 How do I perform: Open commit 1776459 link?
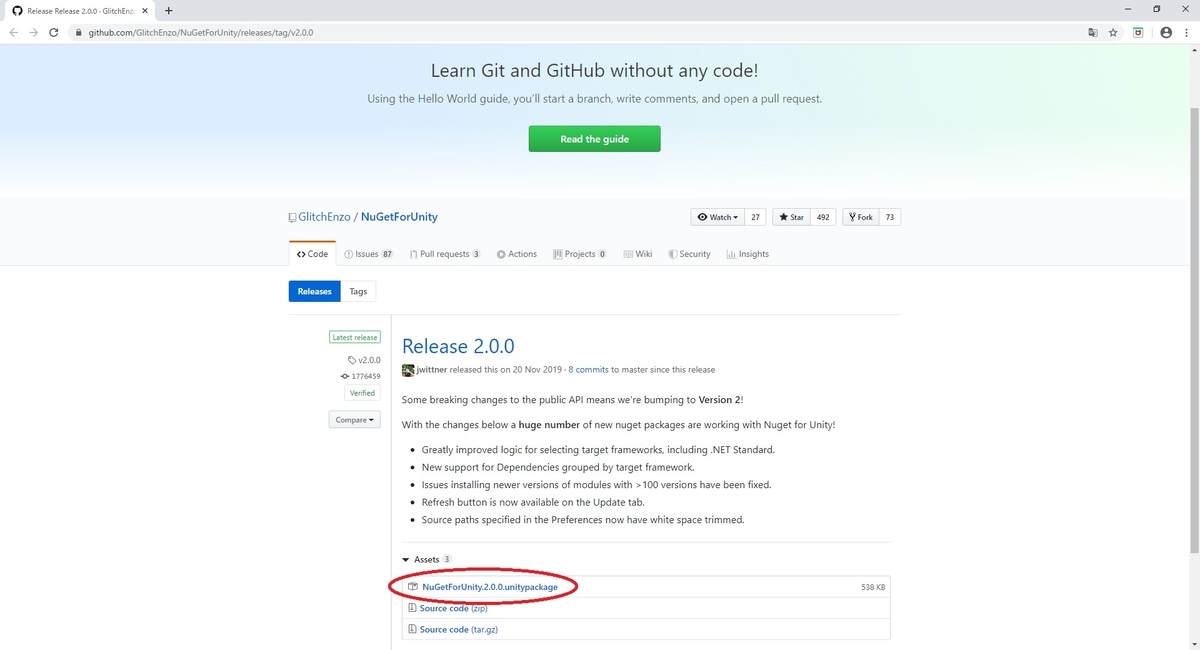(x=360, y=376)
